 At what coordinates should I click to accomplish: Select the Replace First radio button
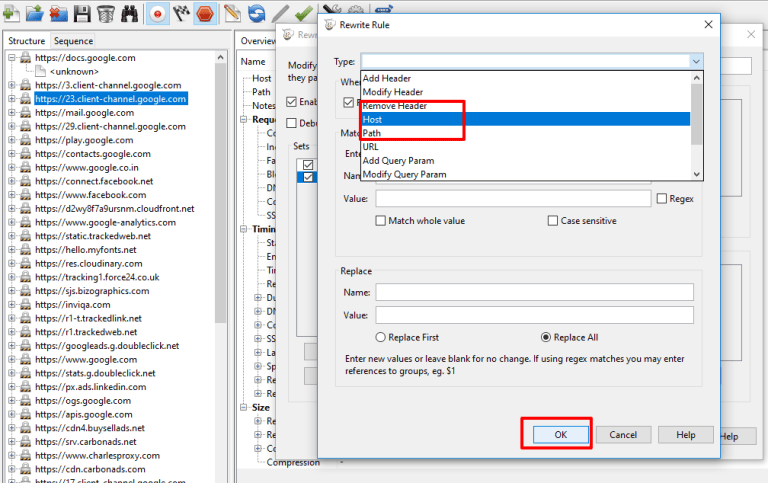coord(381,338)
